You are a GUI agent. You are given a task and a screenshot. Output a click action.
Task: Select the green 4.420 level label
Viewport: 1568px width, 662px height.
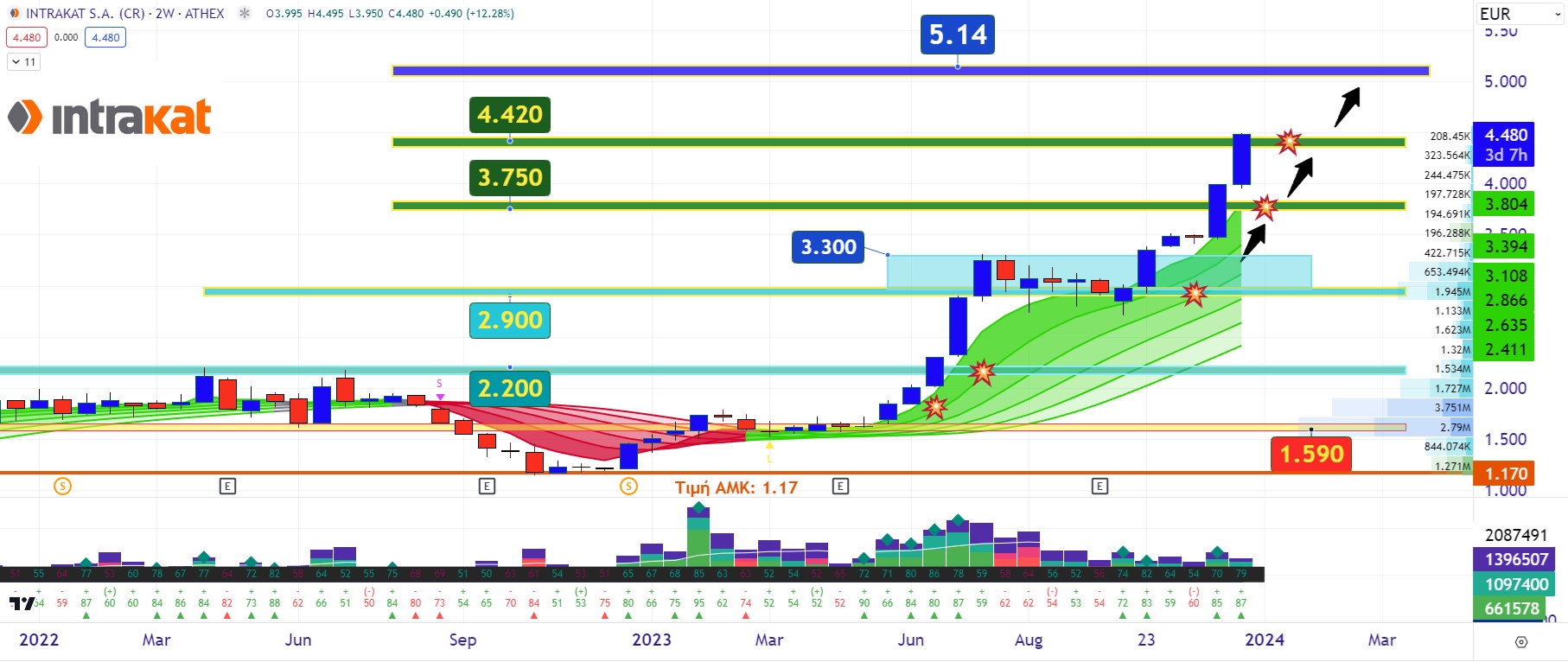pyautogui.click(x=510, y=114)
